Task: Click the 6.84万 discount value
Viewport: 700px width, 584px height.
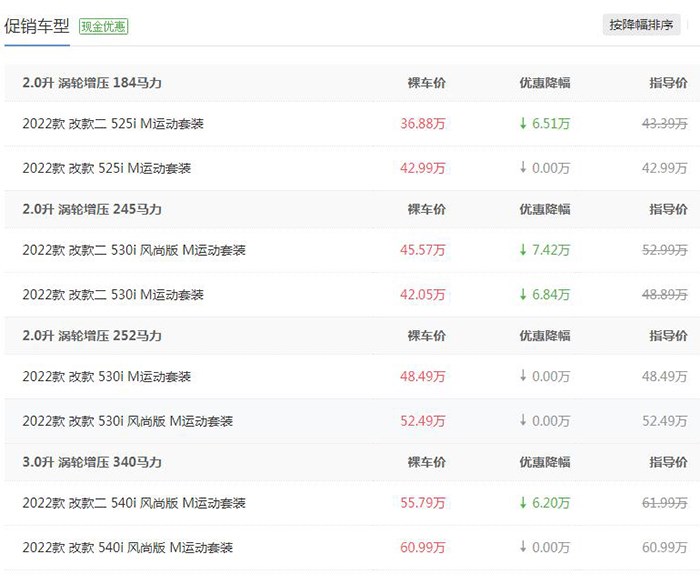Action: [551, 295]
